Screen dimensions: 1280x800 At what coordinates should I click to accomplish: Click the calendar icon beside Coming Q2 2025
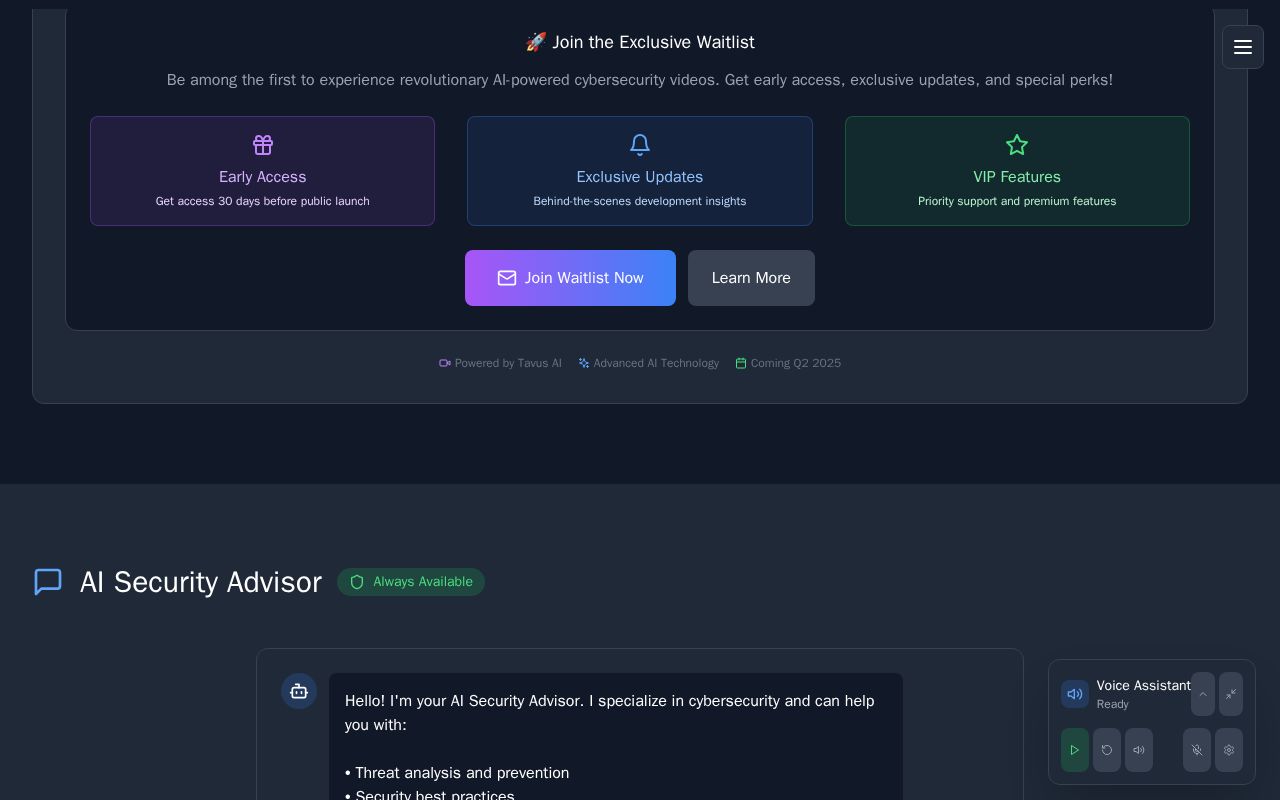point(741,363)
